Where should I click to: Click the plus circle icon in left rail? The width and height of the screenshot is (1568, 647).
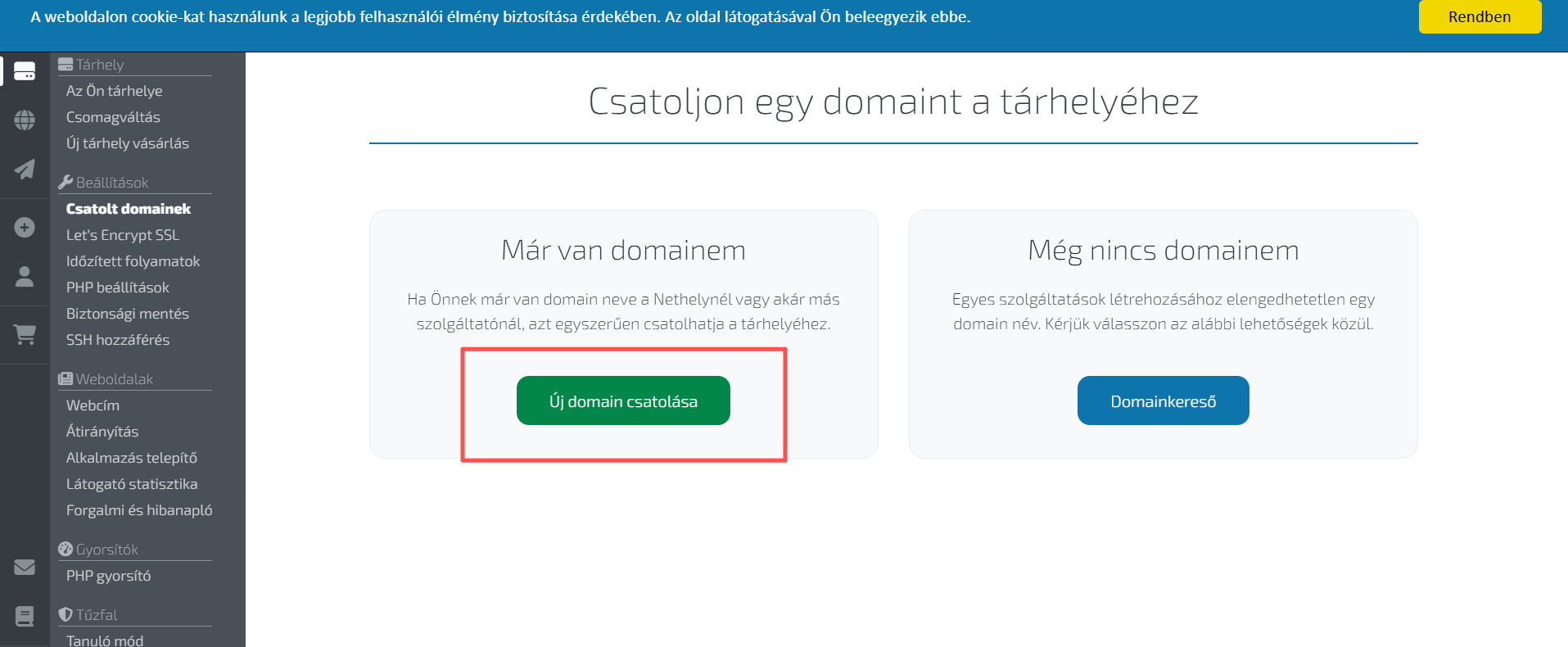(25, 227)
